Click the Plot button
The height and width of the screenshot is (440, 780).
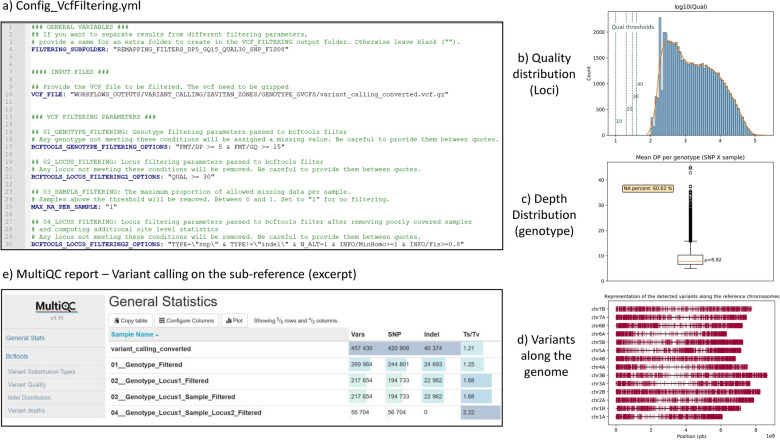pyautogui.click(x=234, y=321)
